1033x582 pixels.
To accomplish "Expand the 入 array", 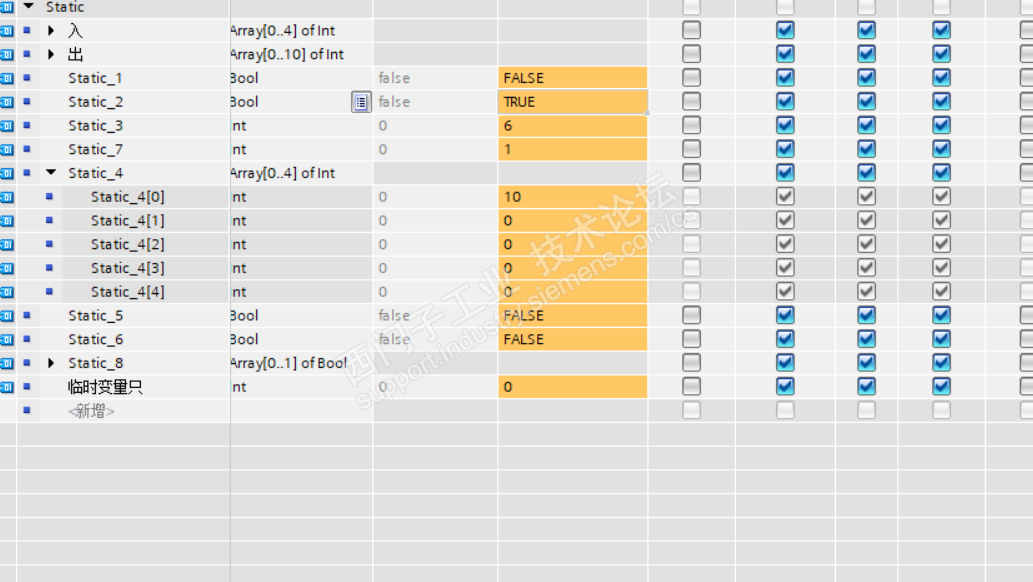I will pyautogui.click(x=52, y=31).
